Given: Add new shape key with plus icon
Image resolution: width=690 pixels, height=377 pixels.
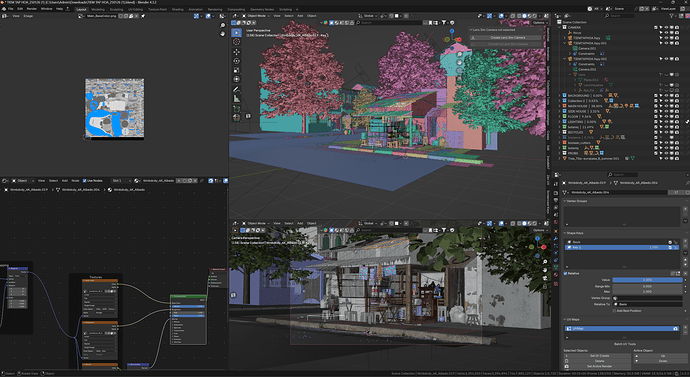Looking at the screenshot, I should point(685,242).
